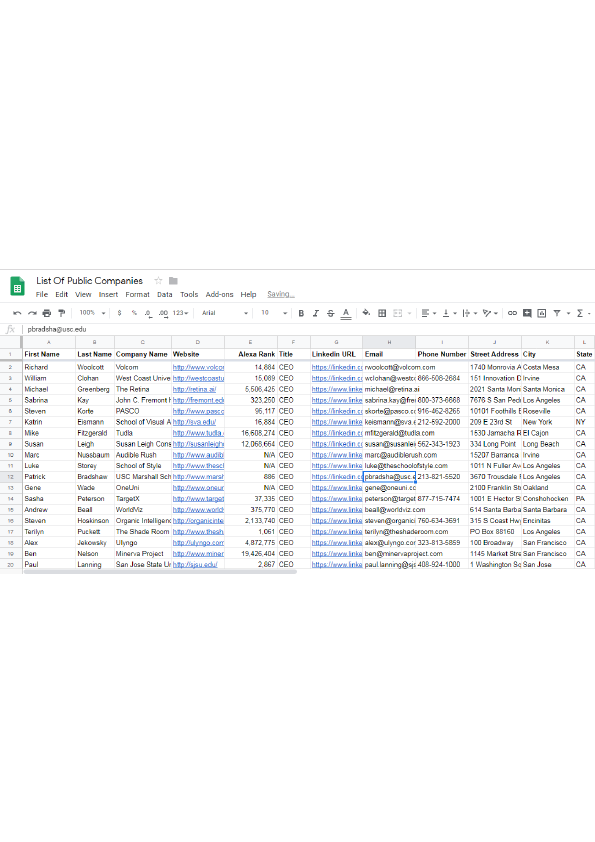Open the font size 10 dropdown

274,313
